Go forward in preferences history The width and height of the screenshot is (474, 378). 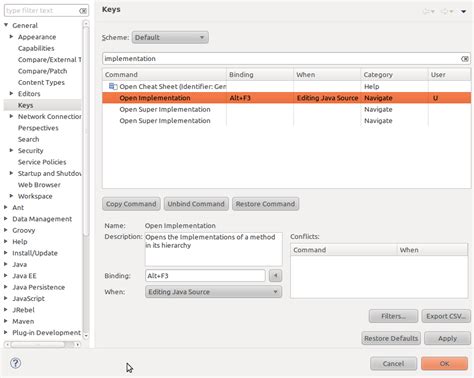447,11
